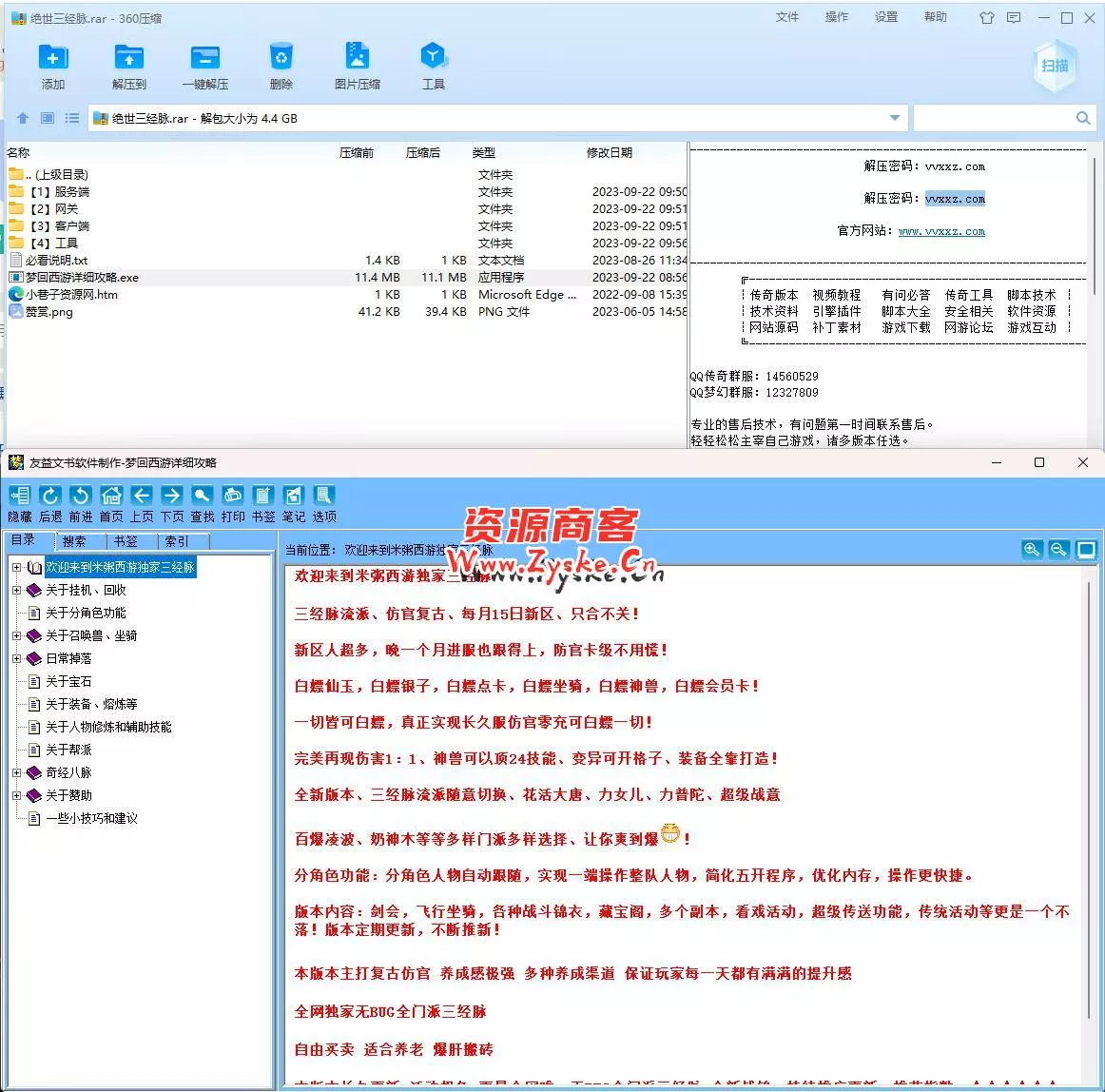Expand the 奇经八脉 tree node

pos(16,773)
